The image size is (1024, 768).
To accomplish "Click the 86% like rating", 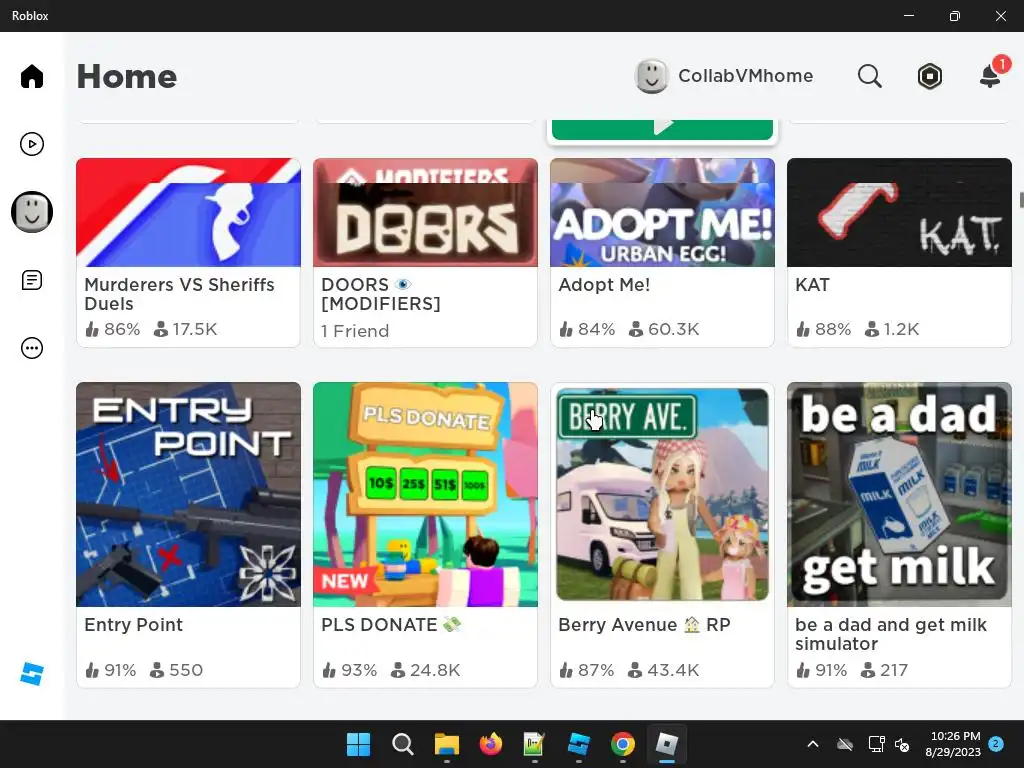I will 112,329.
